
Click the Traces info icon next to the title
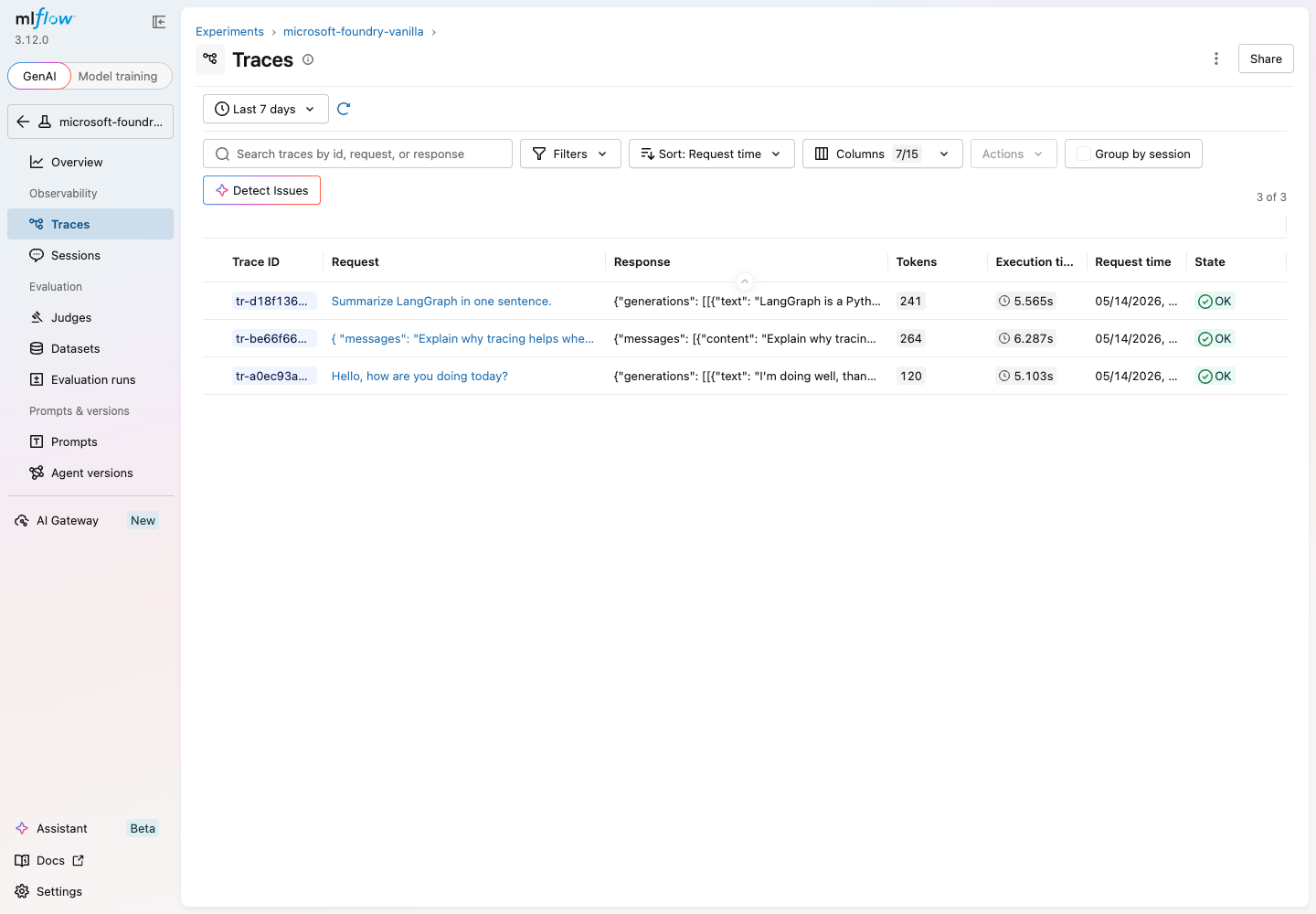tap(308, 59)
